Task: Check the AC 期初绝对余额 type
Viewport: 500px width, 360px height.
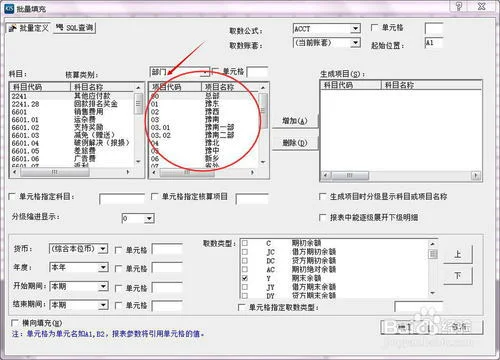Action: [245, 269]
